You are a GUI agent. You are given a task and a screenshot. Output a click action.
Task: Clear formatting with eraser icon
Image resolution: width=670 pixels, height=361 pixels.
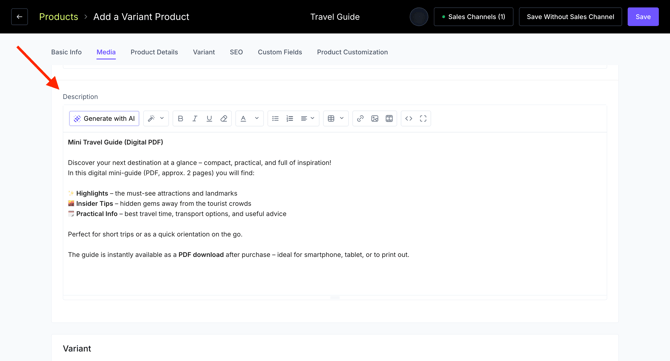[x=223, y=118]
